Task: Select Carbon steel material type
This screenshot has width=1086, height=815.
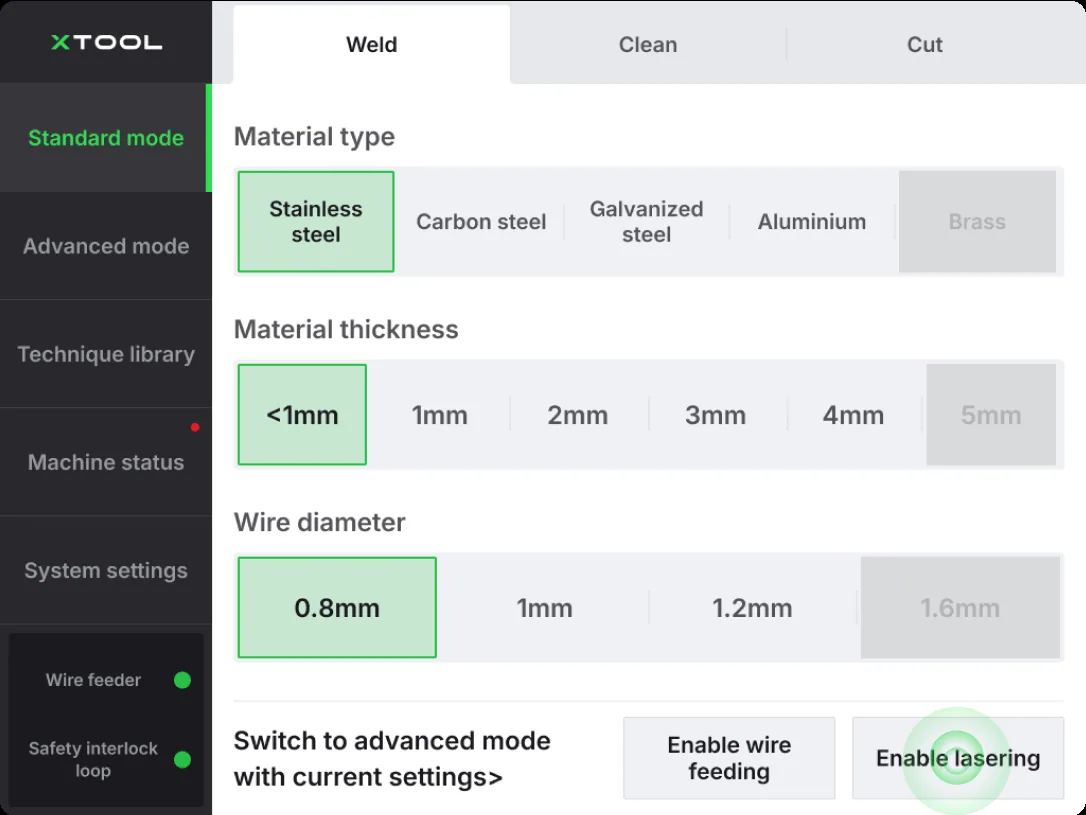Action: pos(481,222)
